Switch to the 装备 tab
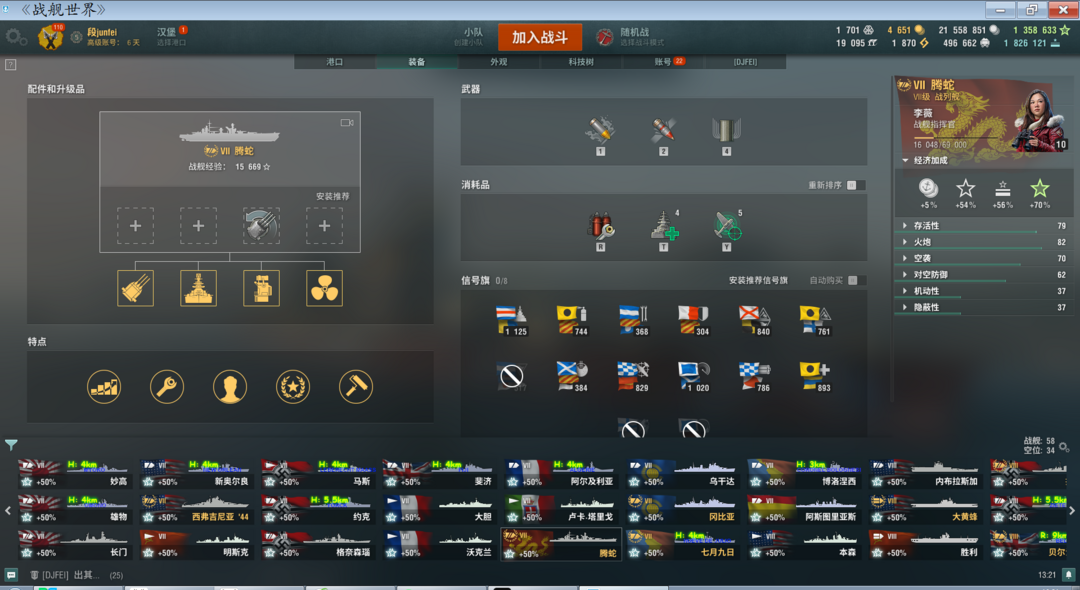Viewport: 1080px width, 590px height. pos(417,62)
